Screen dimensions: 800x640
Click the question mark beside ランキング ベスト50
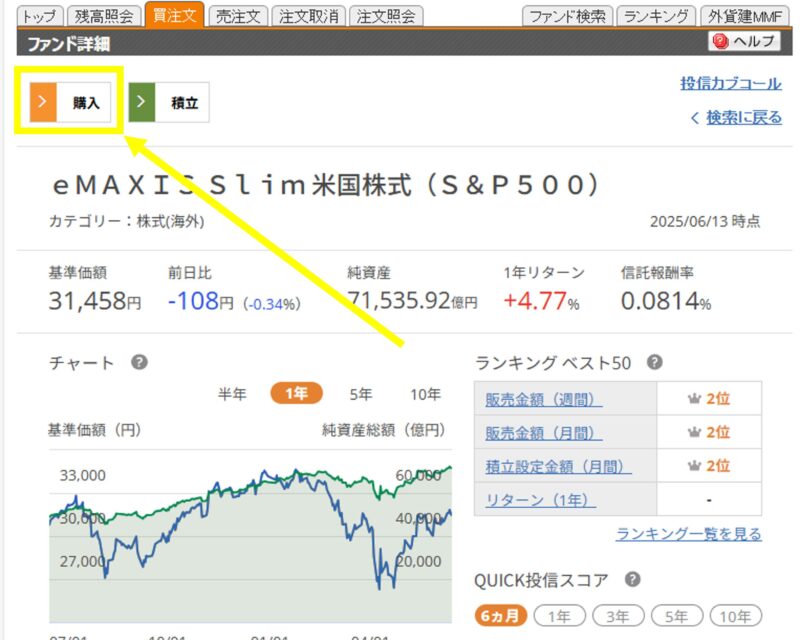pos(655,362)
